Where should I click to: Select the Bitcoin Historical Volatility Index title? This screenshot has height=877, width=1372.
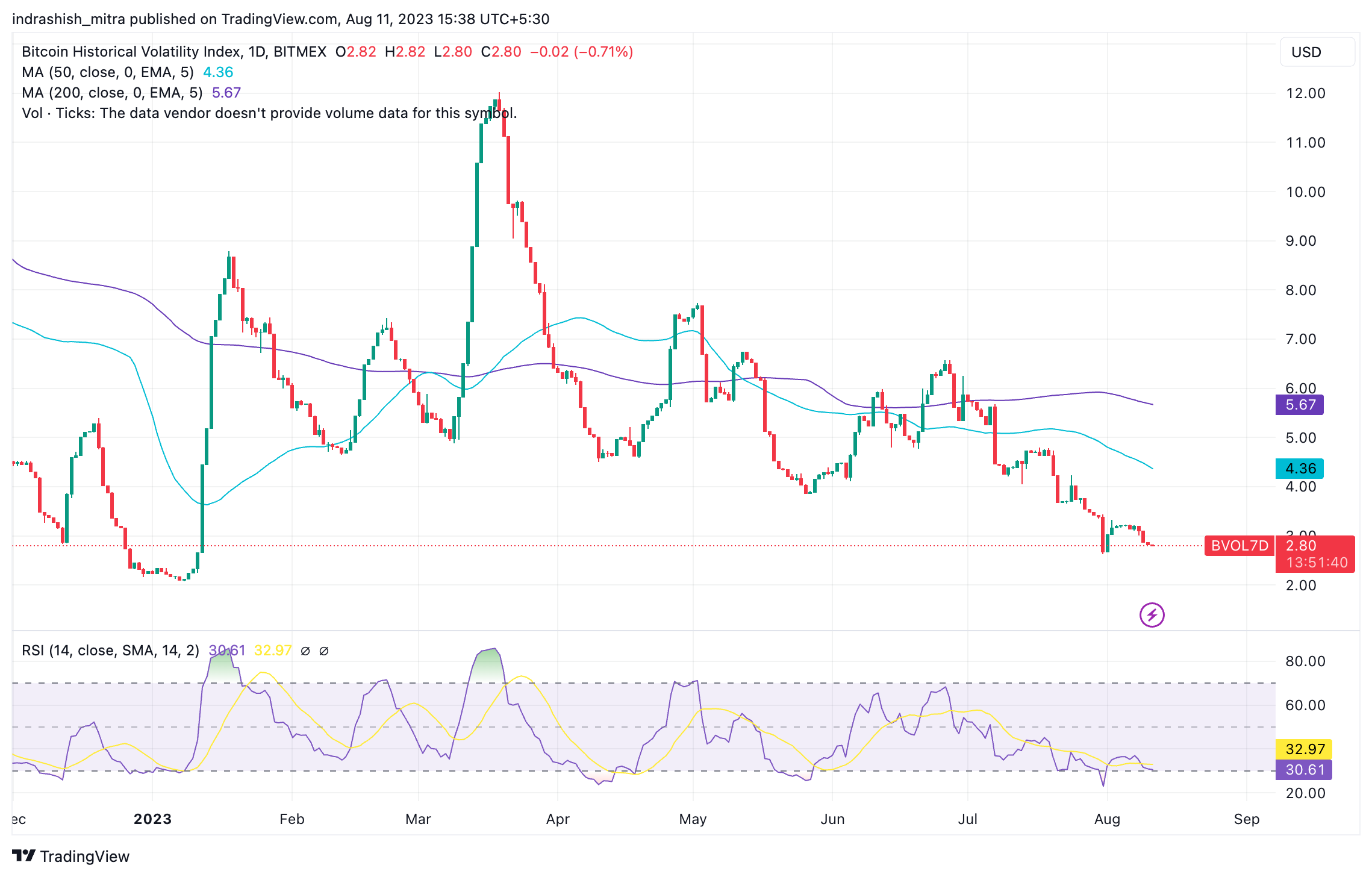(131, 52)
